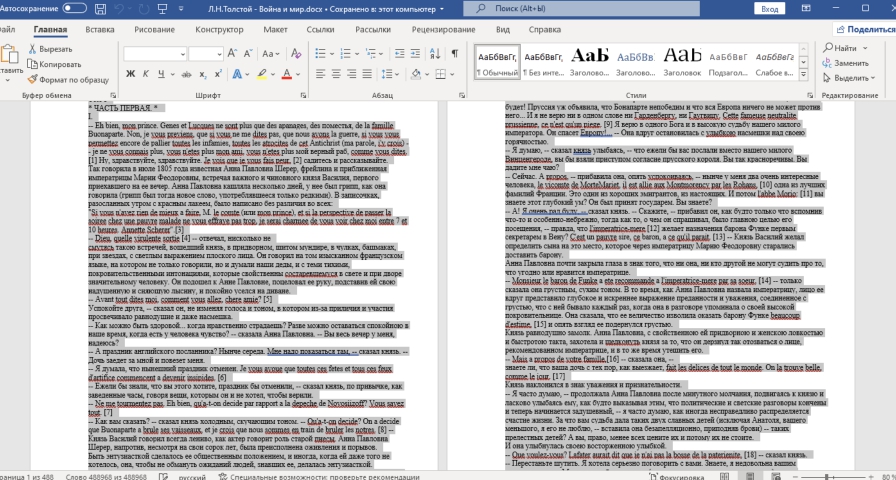
Task: Toggle the AutoSave switch
Action: tap(74, 8)
